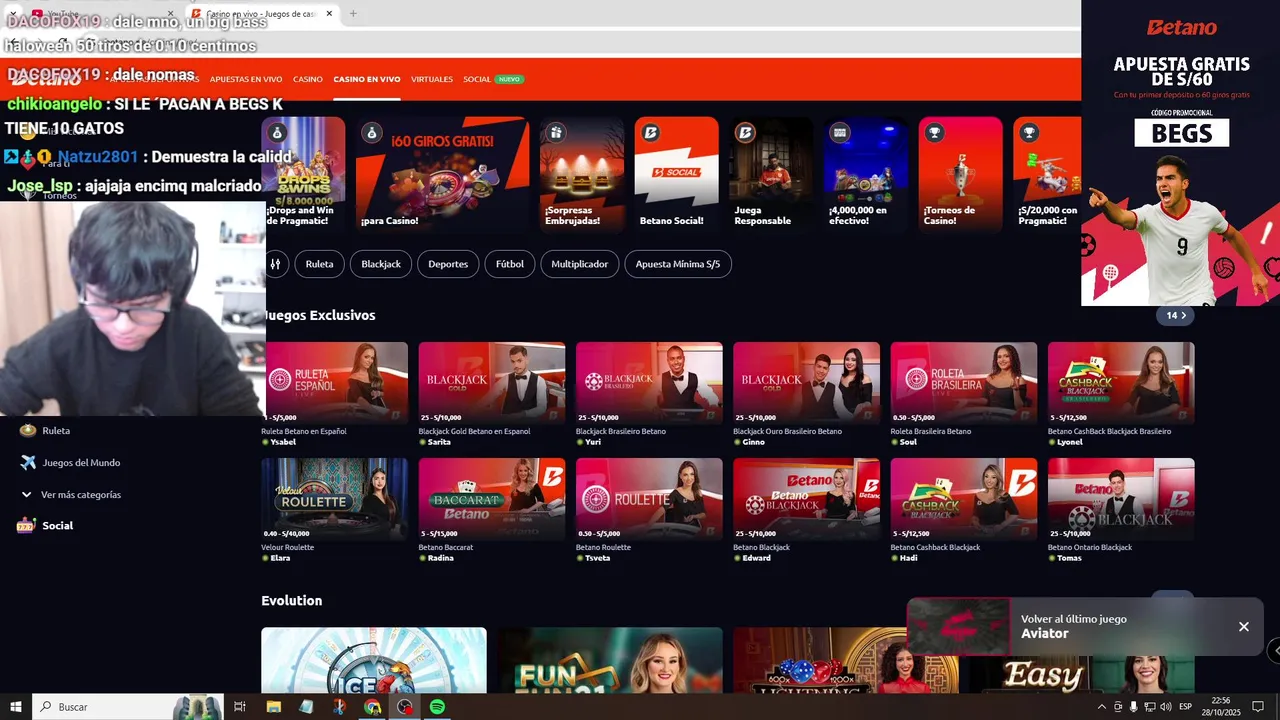Screen dimensions: 1280x720
Task: Open the Torneos de Casino promo card
Action: [960, 175]
